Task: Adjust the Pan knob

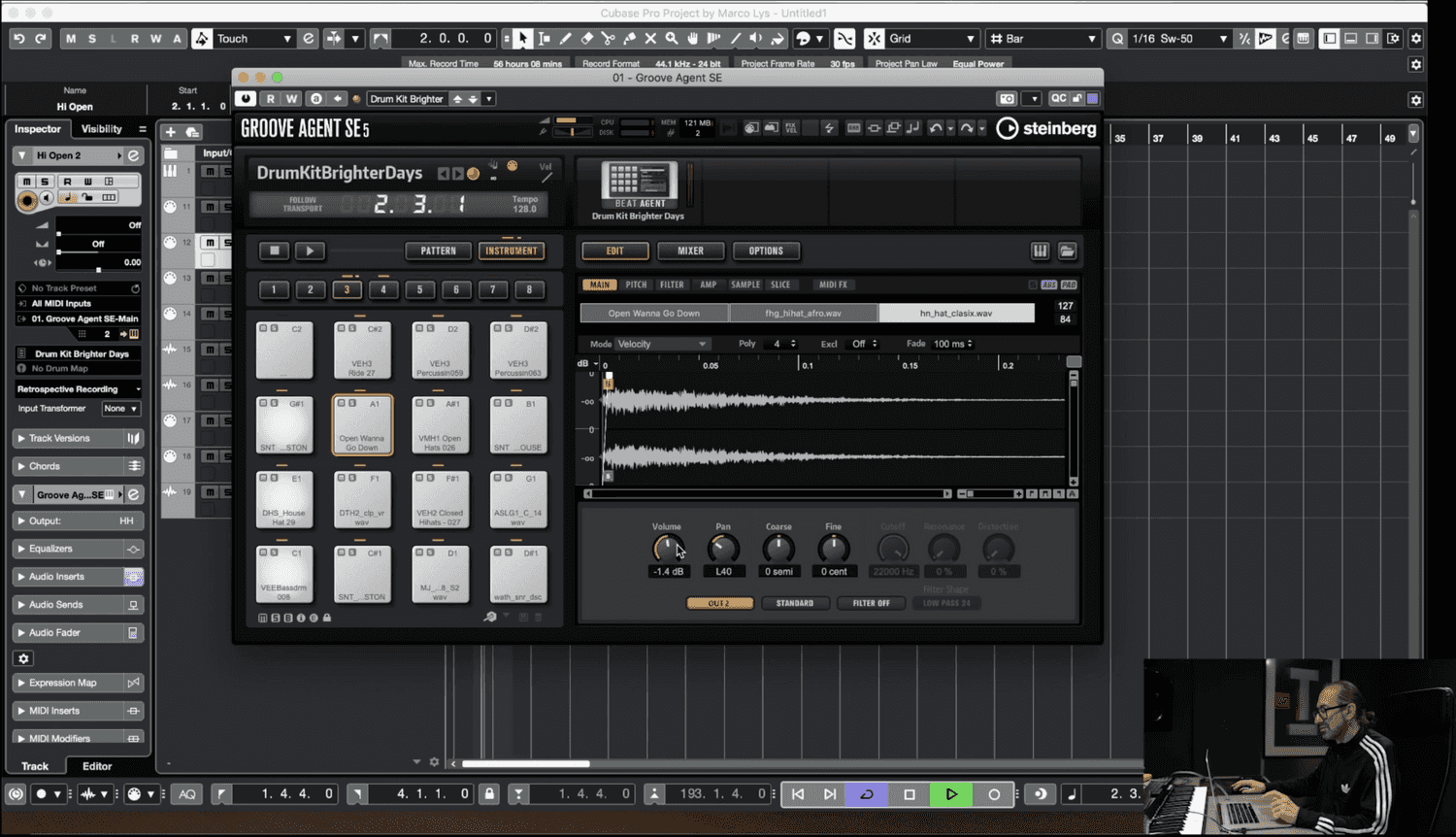Action: [723, 549]
